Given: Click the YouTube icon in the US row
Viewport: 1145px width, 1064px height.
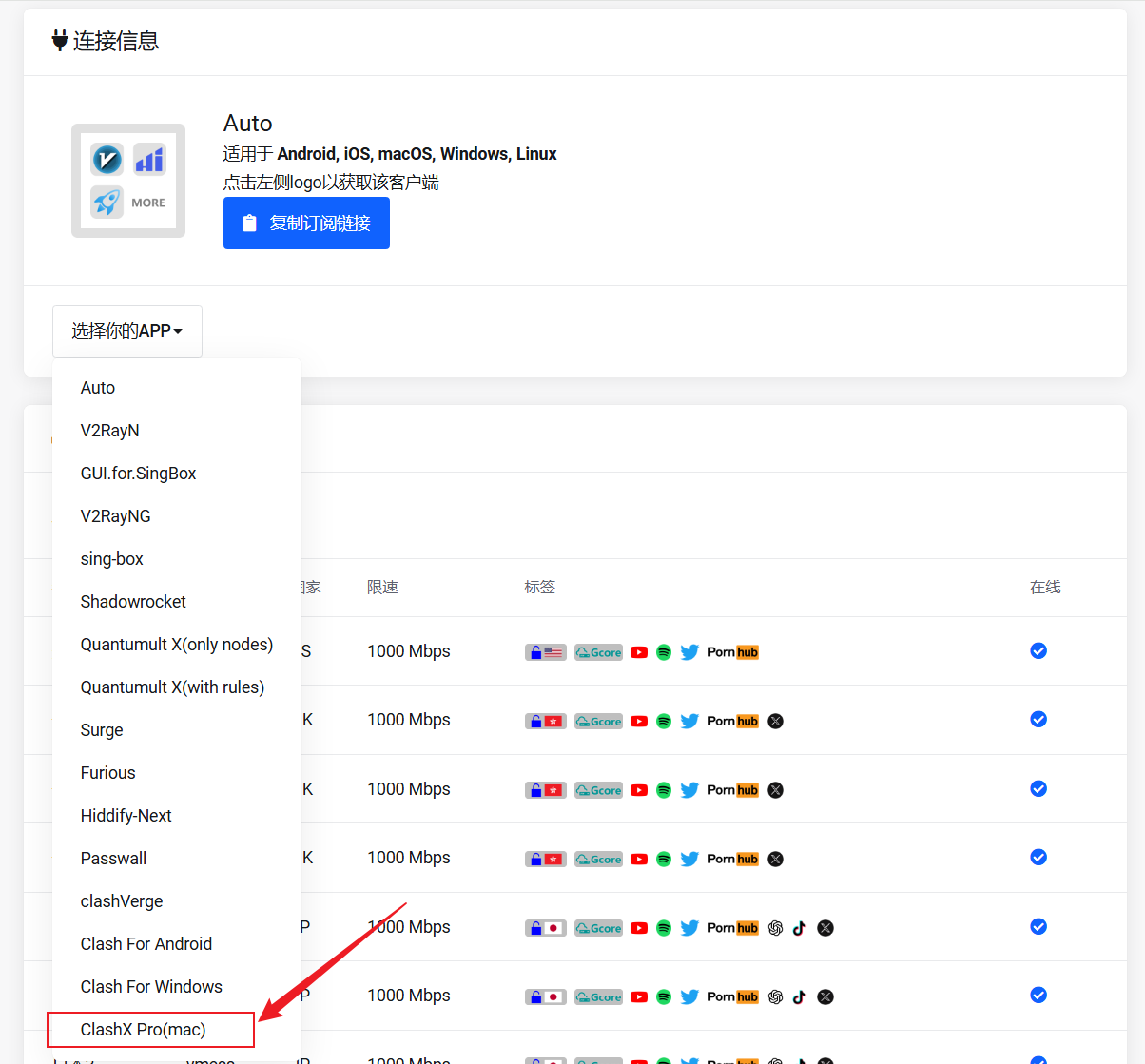Looking at the screenshot, I should coord(639,652).
